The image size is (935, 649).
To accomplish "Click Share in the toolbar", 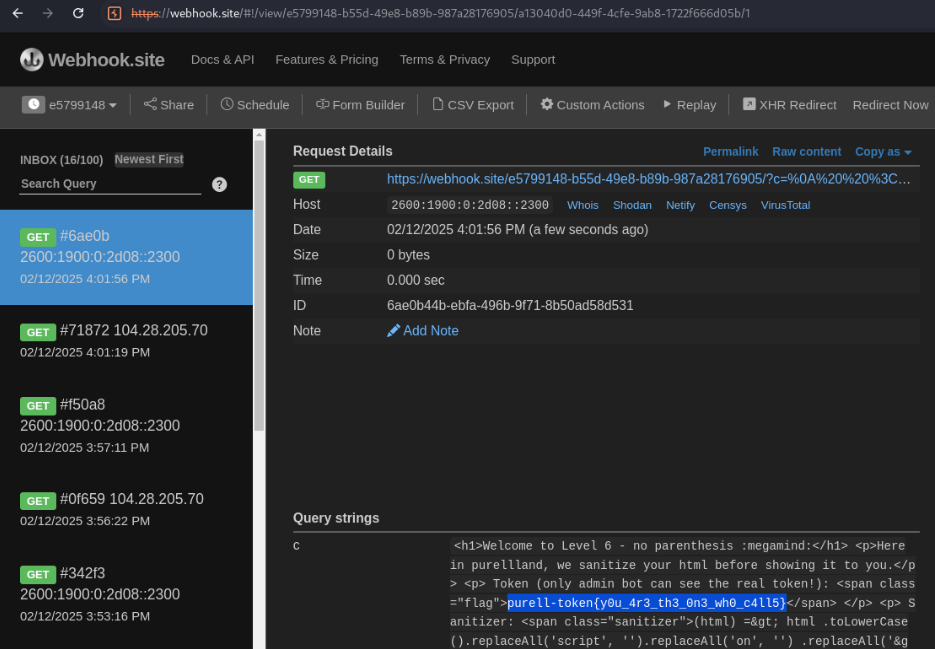I will (x=168, y=105).
